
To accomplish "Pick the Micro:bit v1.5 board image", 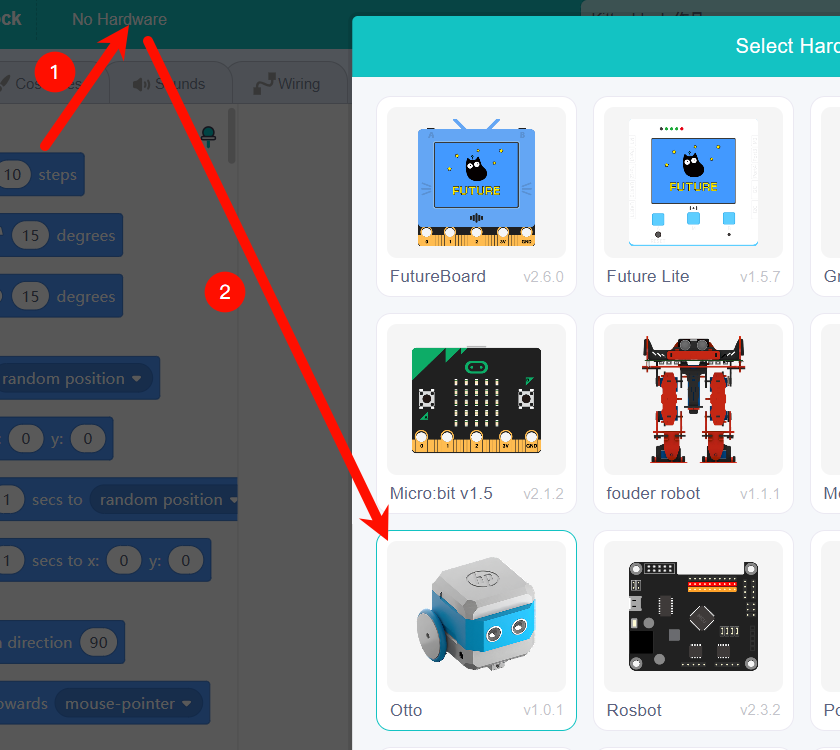I will tap(476, 398).
